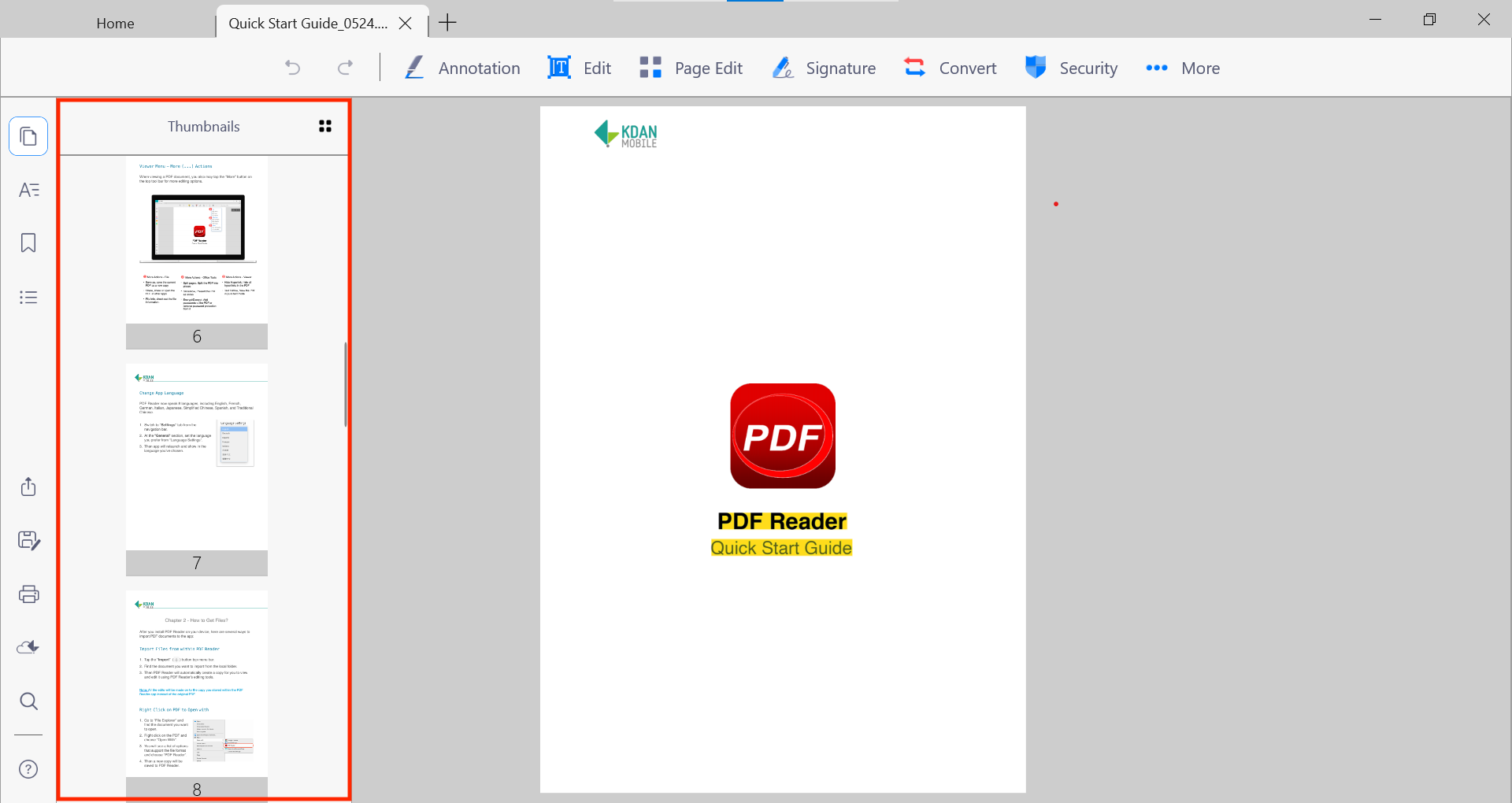Select page 8 thumbnail
This screenshot has height=803, width=1512.
(x=197, y=696)
